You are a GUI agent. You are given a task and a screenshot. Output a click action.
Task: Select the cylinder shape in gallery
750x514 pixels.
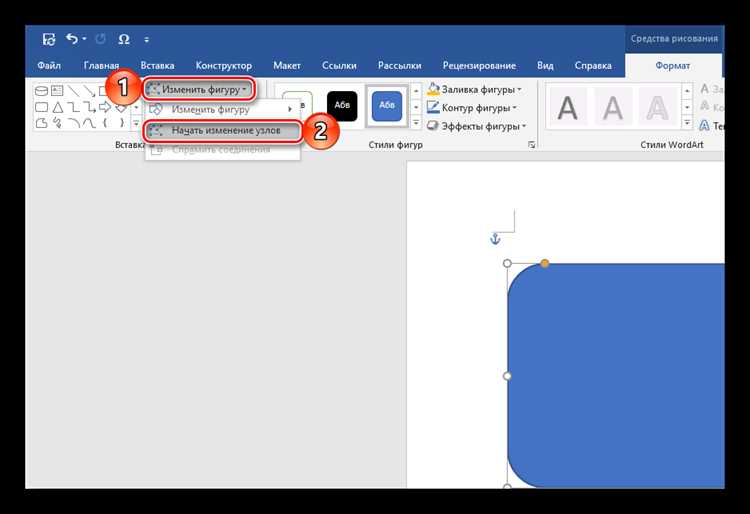(42, 91)
